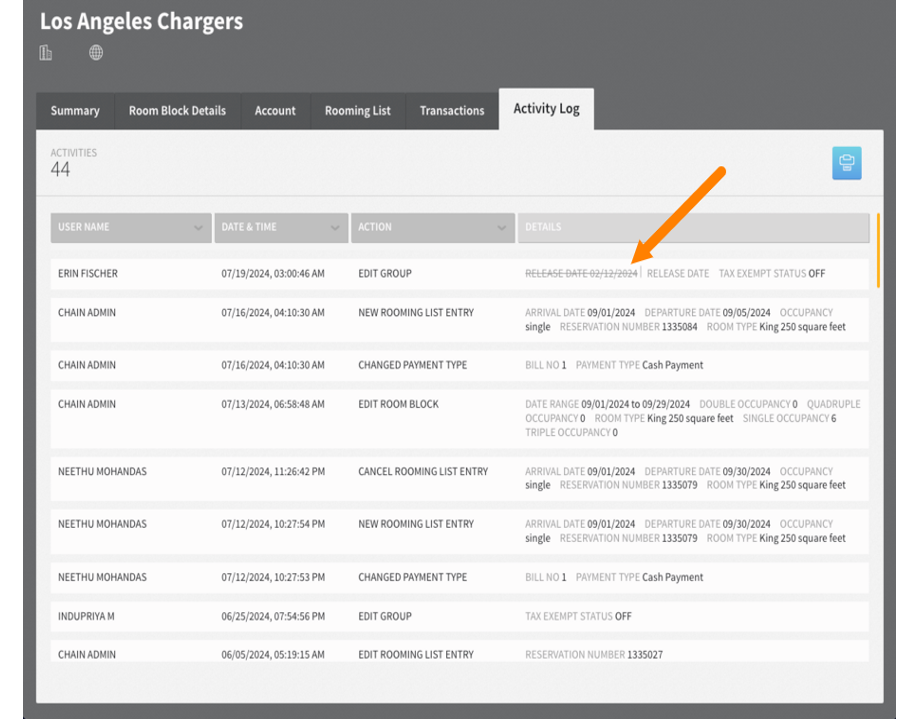This screenshot has height=719, width=920.
Task: Click the Activities count 44
Action: pyautogui.click(x=60, y=170)
